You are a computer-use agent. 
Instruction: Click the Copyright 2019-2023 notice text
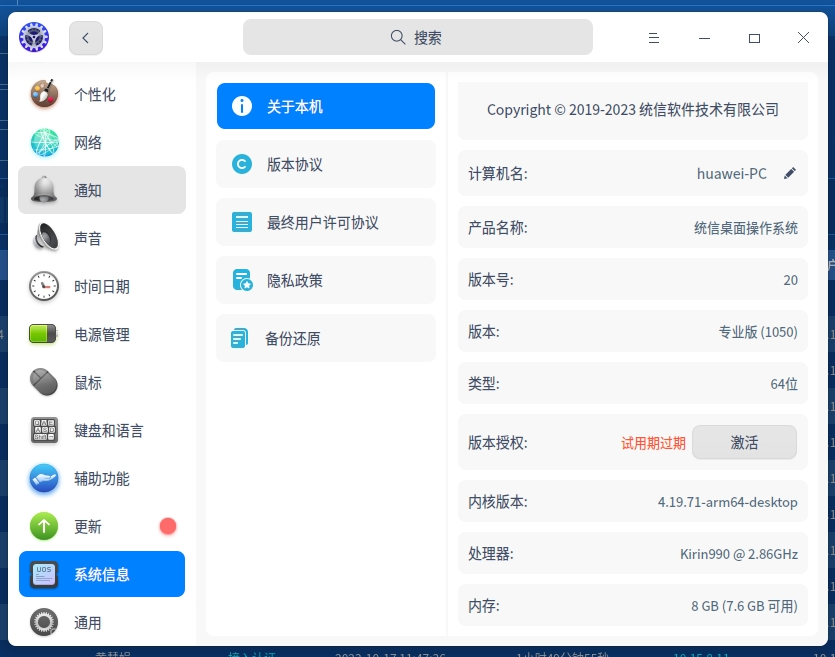click(x=633, y=110)
